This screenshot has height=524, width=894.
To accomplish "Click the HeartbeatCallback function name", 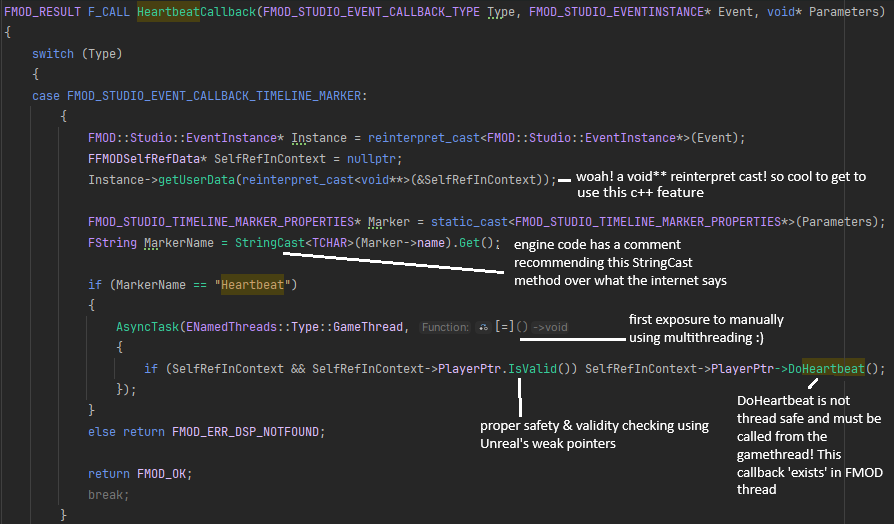I will (x=196, y=12).
